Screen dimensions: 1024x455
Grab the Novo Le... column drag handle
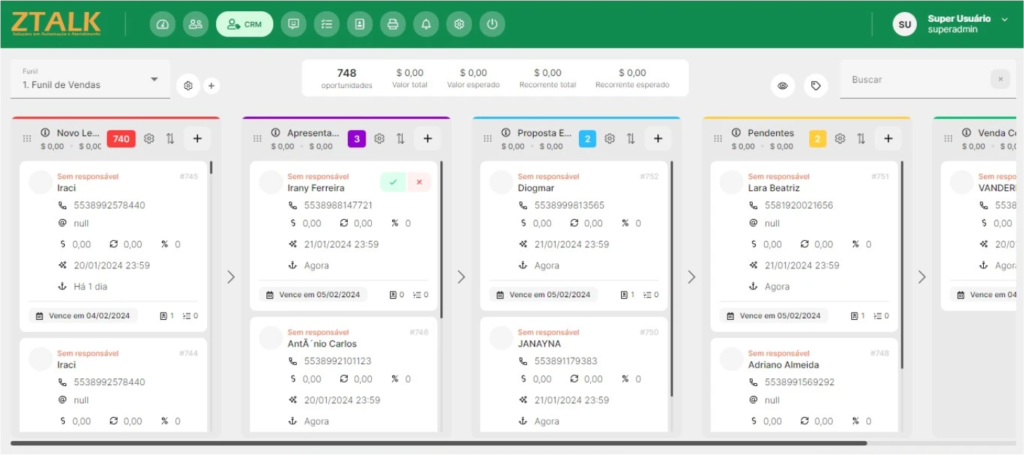coord(27,138)
